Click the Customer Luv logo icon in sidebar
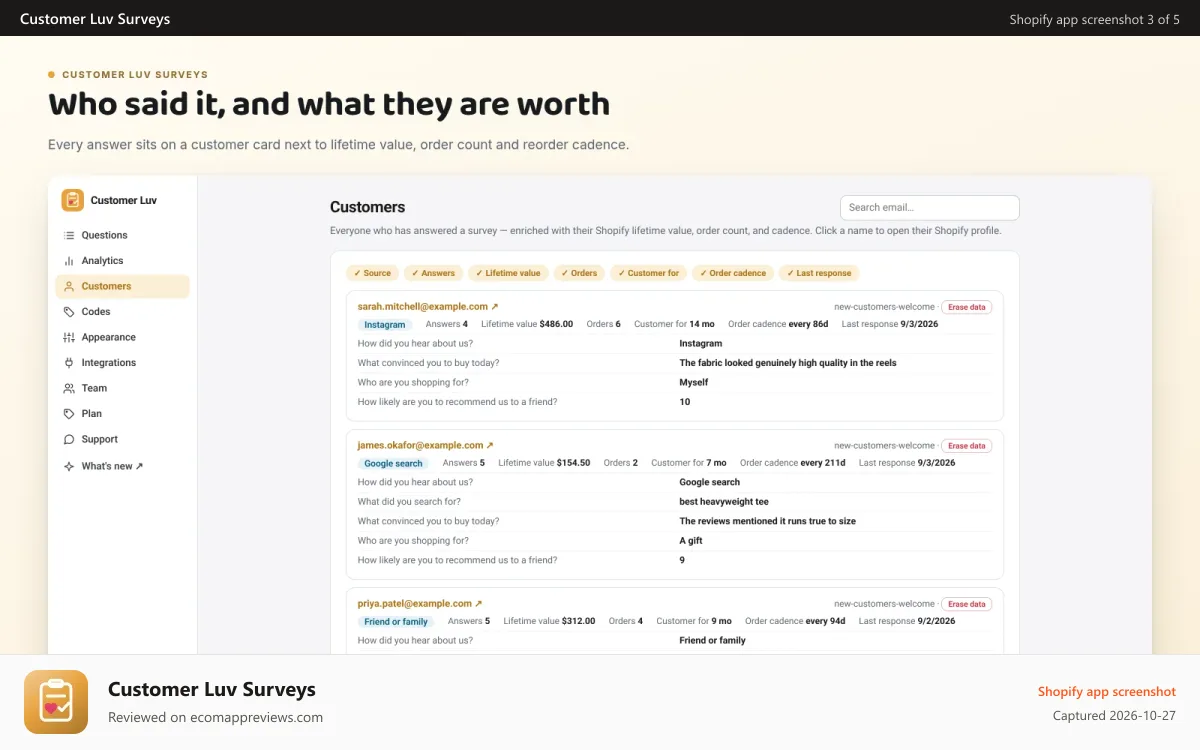Image resolution: width=1200 pixels, height=750 pixels. pyautogui.click(x=72, y=200)
